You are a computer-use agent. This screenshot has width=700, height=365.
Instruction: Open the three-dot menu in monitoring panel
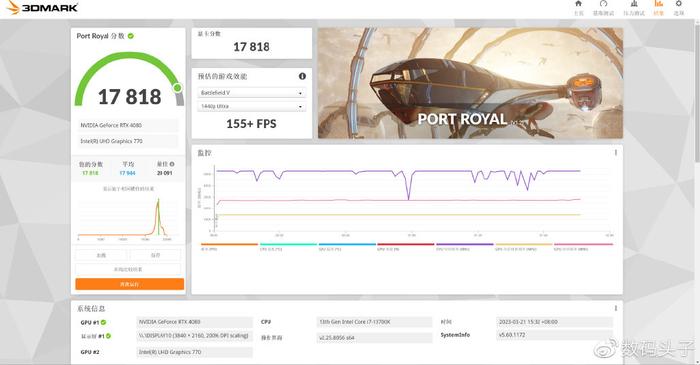point(616,153)
